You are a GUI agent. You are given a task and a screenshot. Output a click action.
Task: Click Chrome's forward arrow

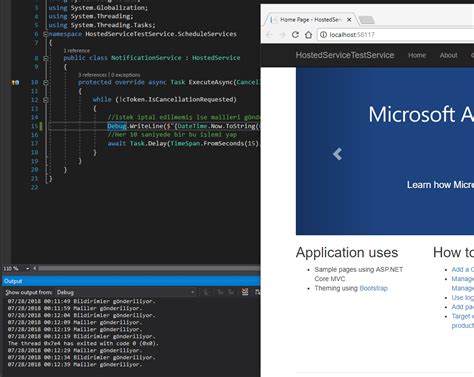click(282, 35)
